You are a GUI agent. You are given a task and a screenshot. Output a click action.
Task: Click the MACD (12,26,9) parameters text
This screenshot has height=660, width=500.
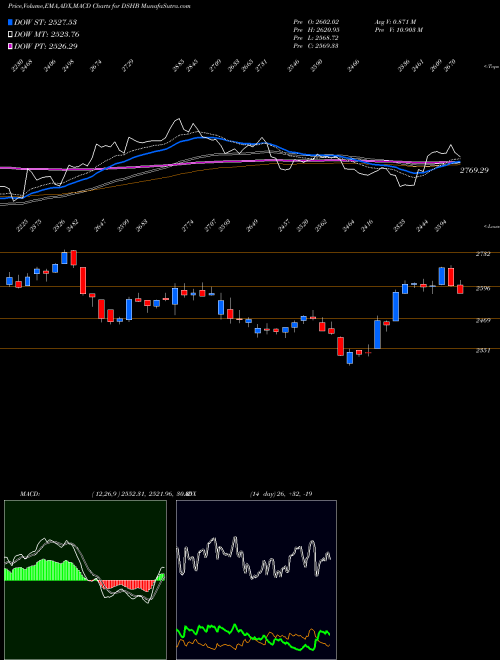(x=139, y=494)
